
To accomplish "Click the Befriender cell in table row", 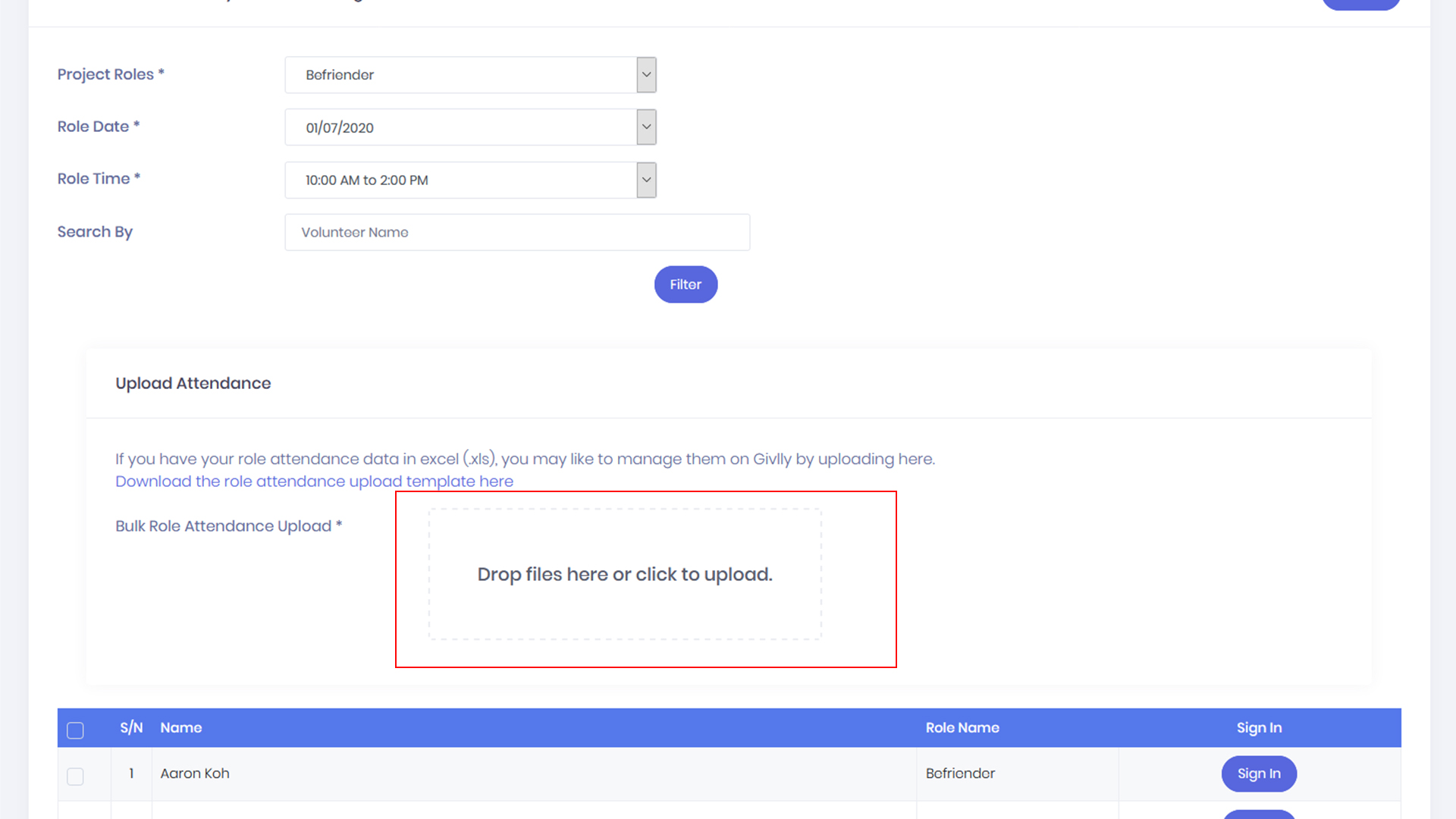I will (959, 773).
